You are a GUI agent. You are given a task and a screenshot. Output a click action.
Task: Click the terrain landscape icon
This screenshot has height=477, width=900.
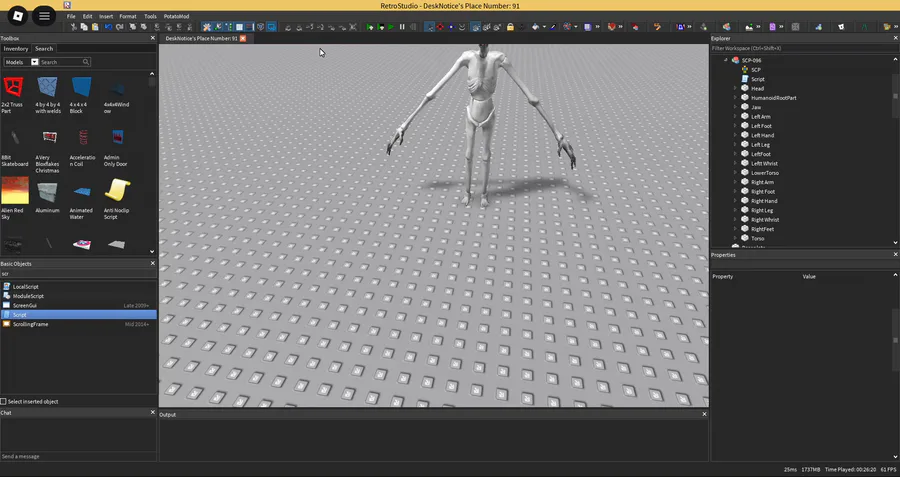[x=749, y=27]
